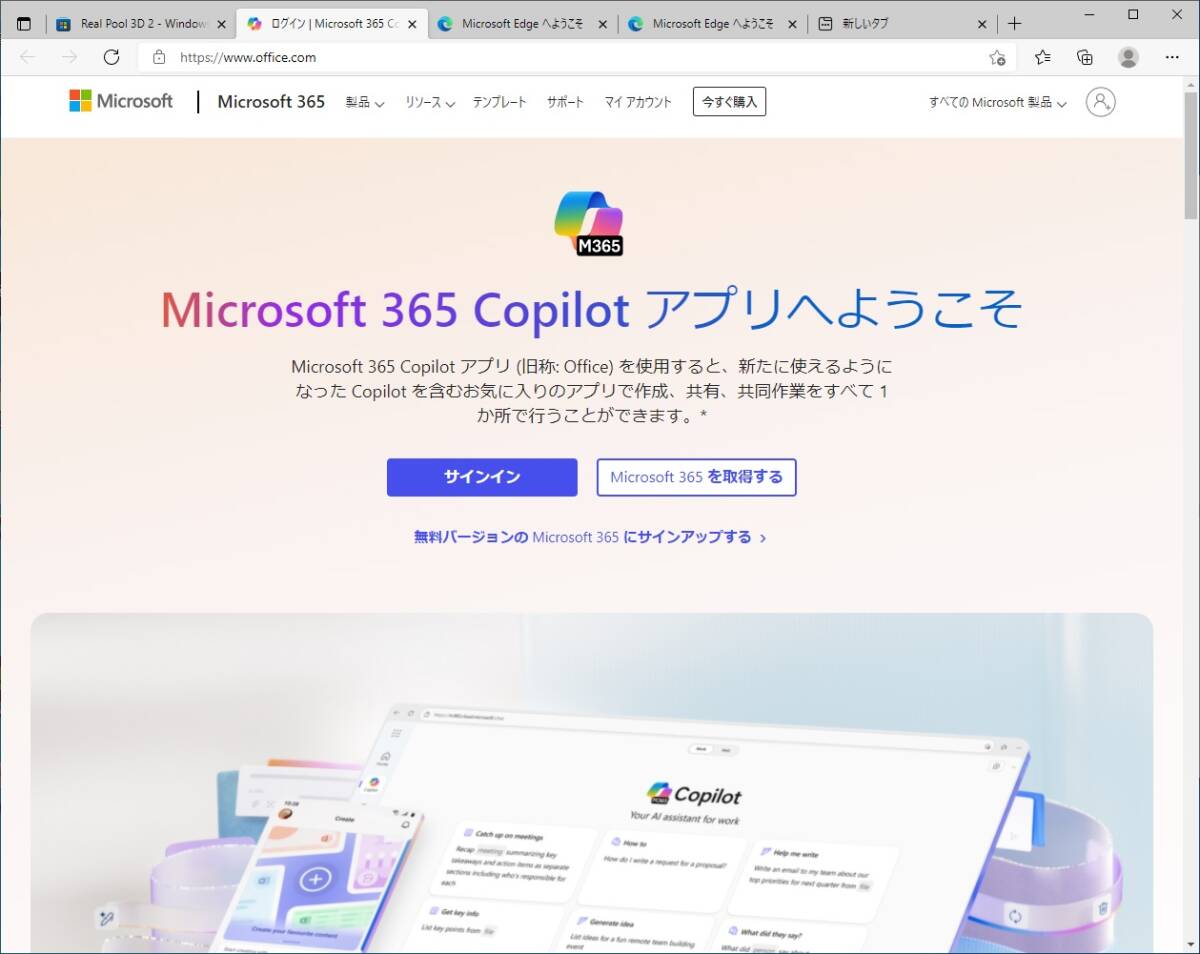Expand the 製品 dropdown menu
The image size is (1200, 954).
point(365,102)
